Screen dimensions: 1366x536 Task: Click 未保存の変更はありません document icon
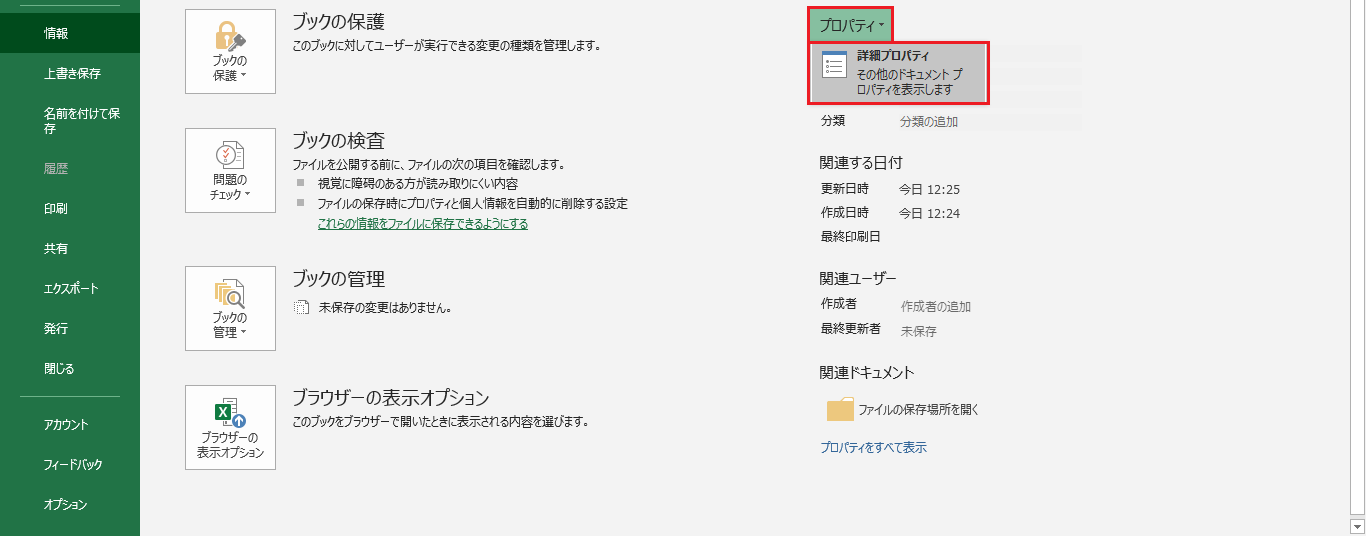click(301, 308)
